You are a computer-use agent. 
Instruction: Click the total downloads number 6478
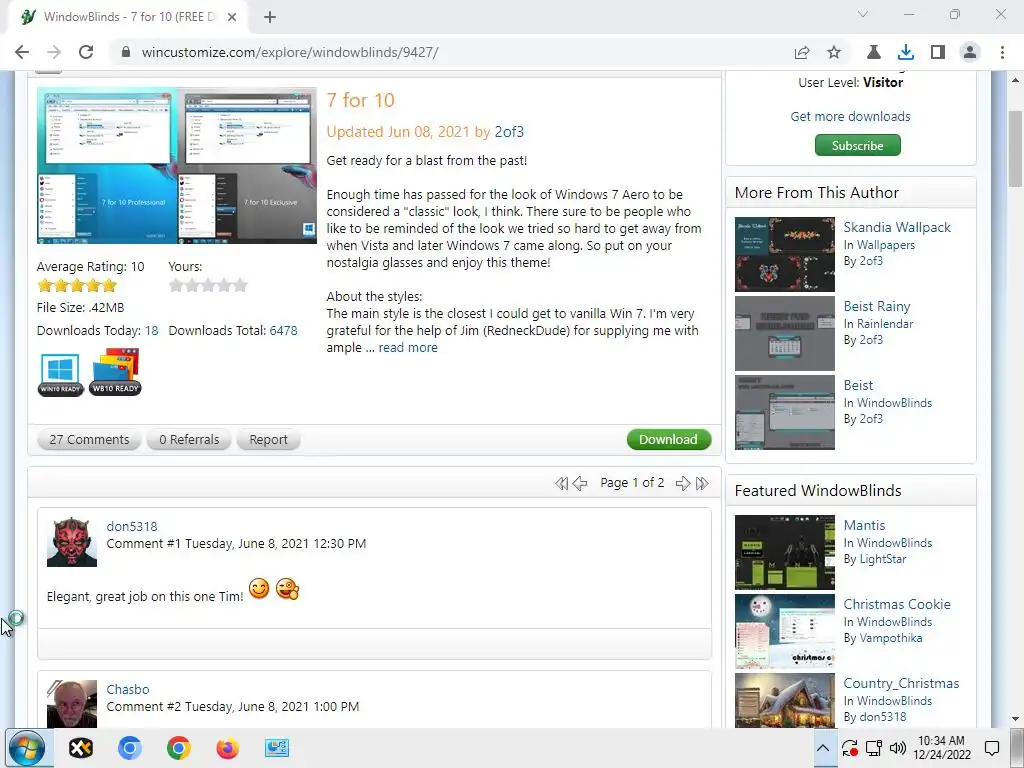[283, 330]
